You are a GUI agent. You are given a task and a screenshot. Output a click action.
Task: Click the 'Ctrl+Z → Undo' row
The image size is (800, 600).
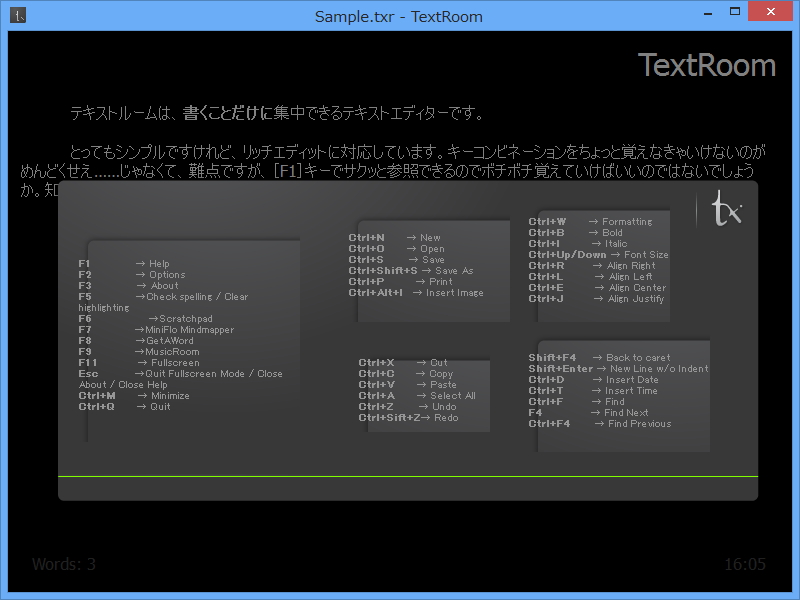408,407
